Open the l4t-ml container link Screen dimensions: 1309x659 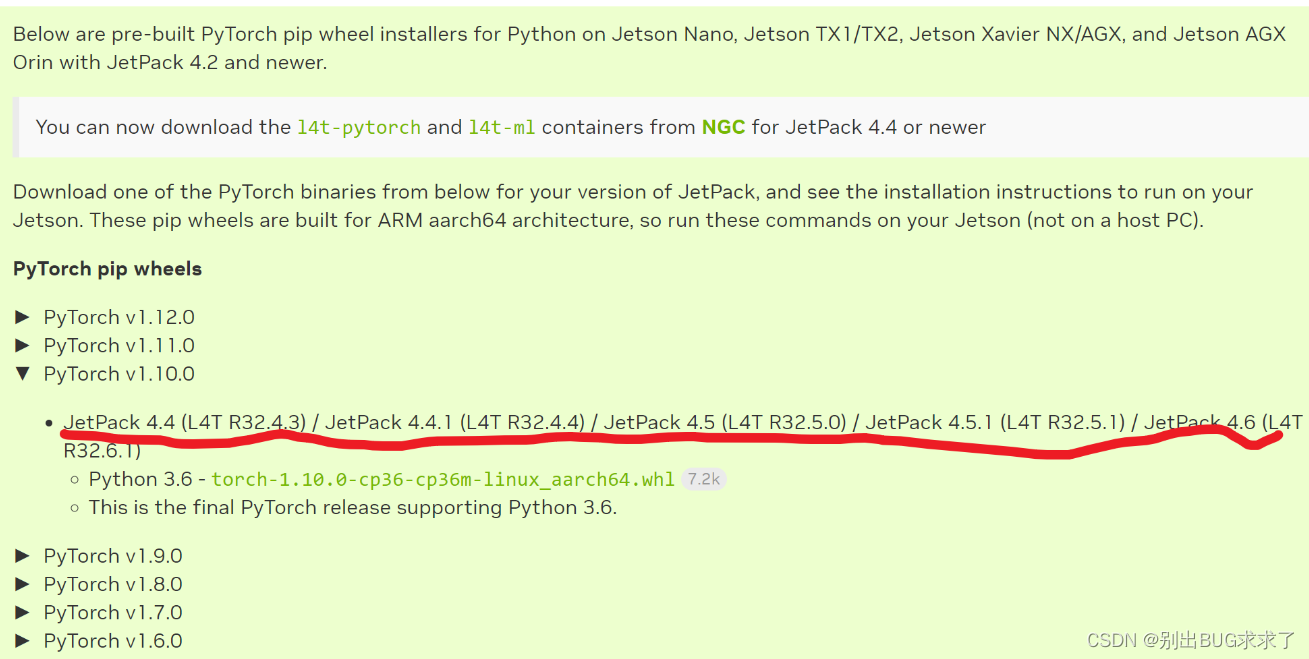coord(502,128)
